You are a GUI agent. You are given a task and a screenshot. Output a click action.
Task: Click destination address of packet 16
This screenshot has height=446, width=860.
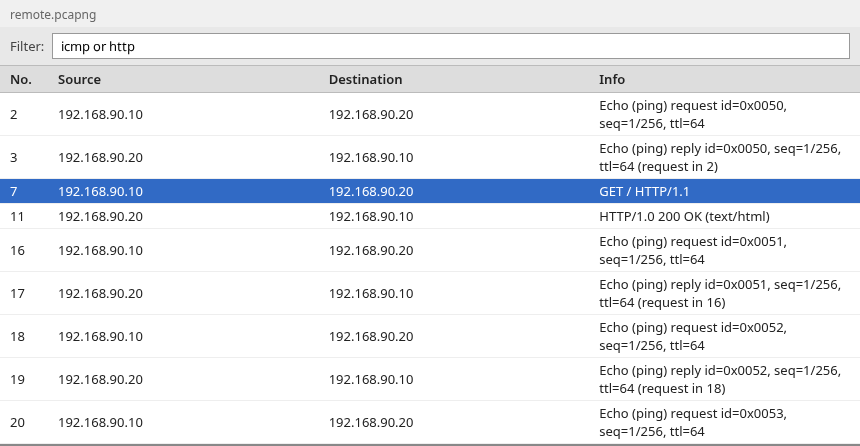tap(371, 251)
